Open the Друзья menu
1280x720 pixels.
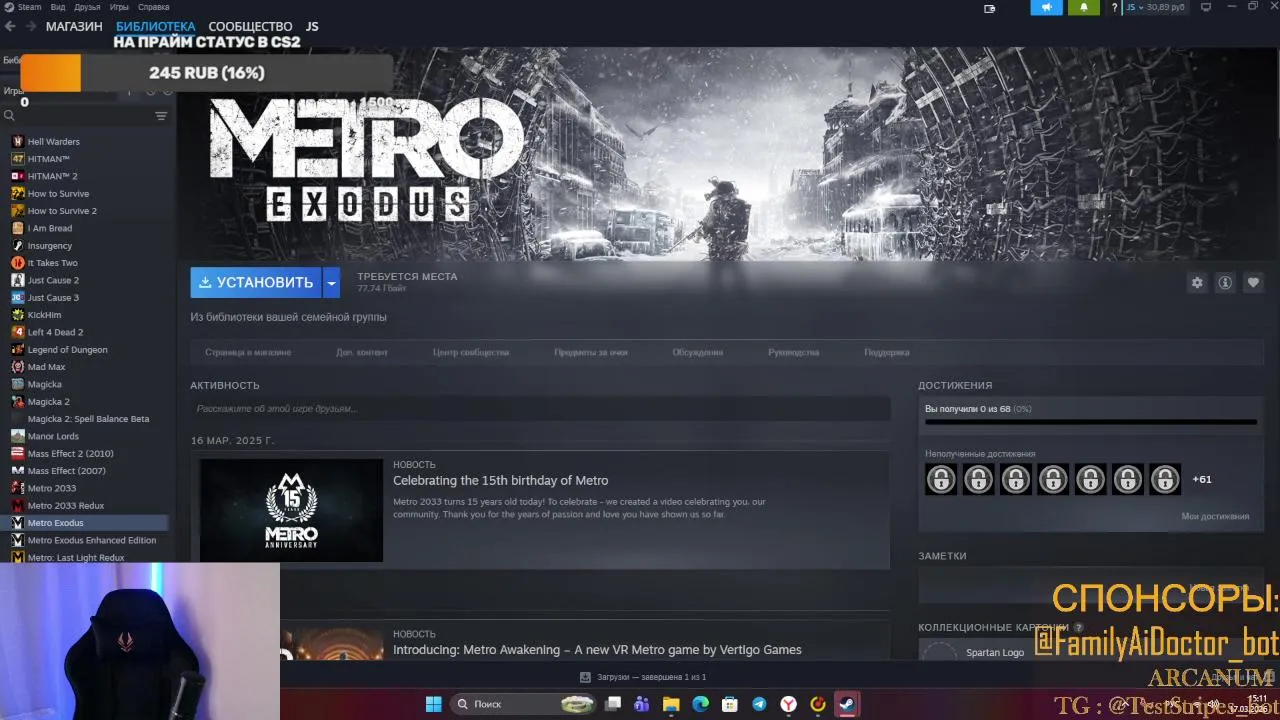(x=87, y=7)
